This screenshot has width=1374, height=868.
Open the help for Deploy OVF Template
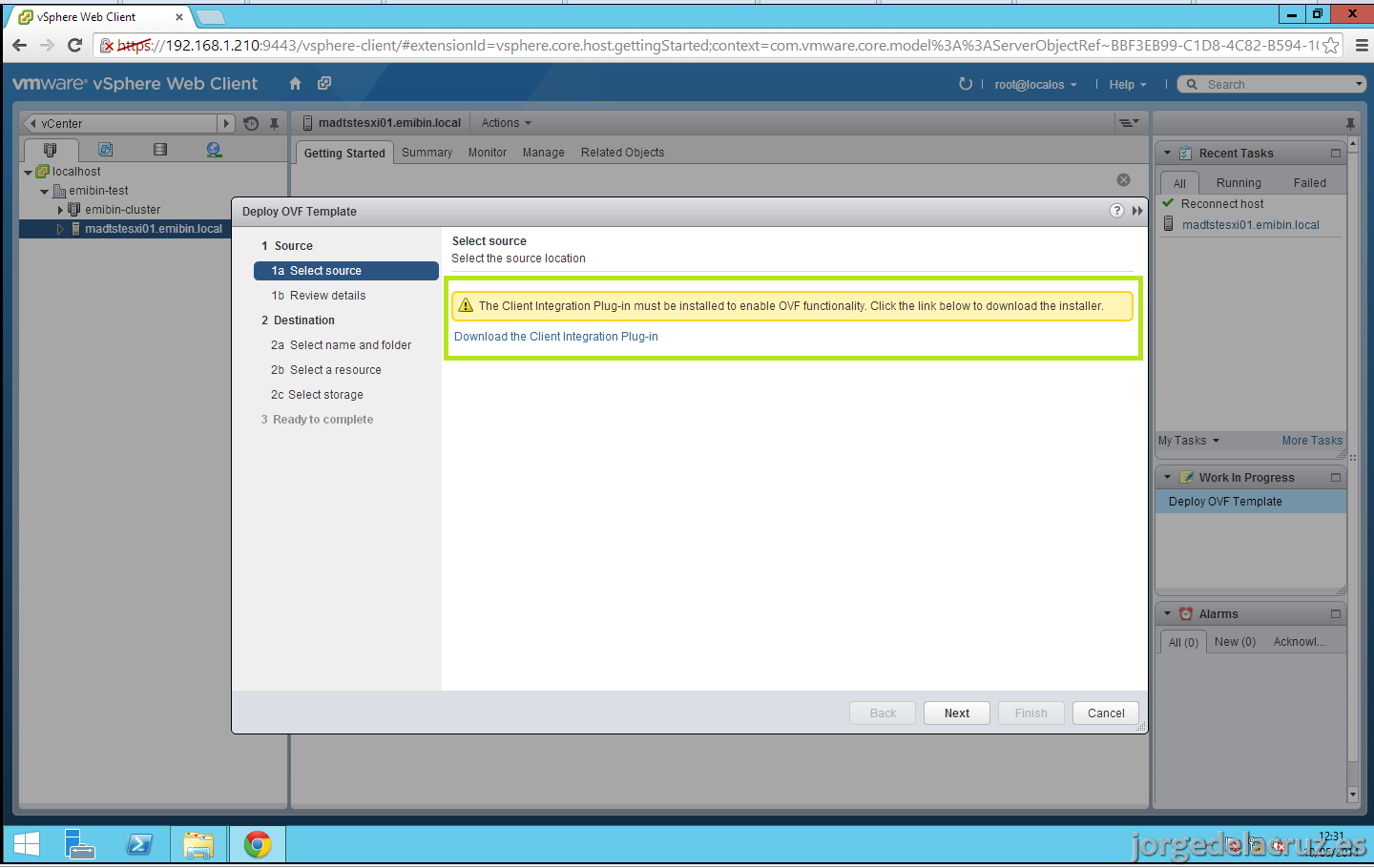pyautogui.click(x=1116, y=211)
